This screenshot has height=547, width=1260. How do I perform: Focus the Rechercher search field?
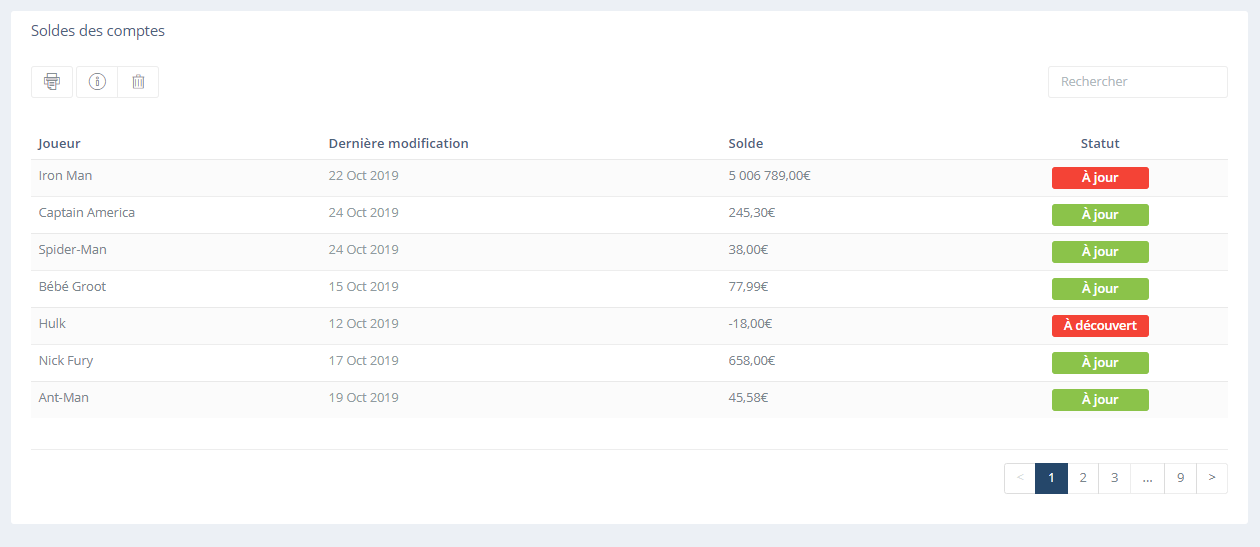click(x=1137, y=82)
